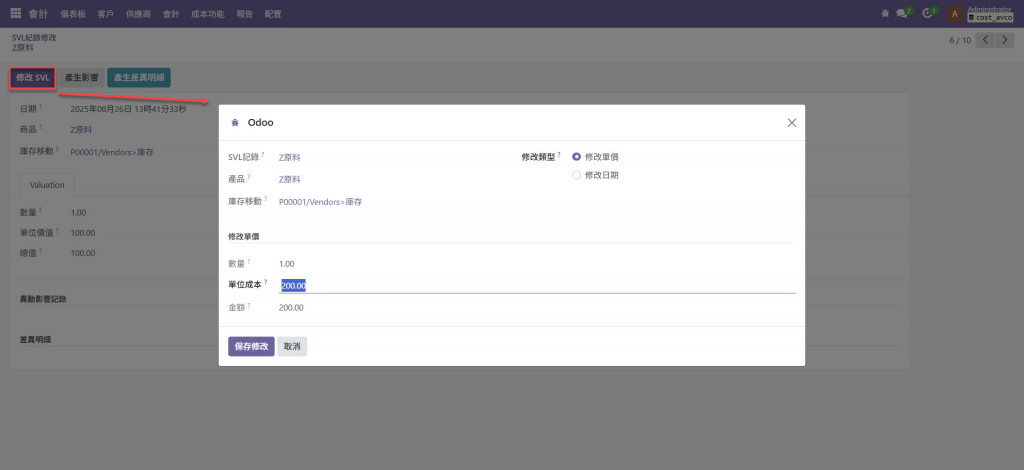Click the date value 2025年08月26日

pyautogui.click(x=128, y=109)
